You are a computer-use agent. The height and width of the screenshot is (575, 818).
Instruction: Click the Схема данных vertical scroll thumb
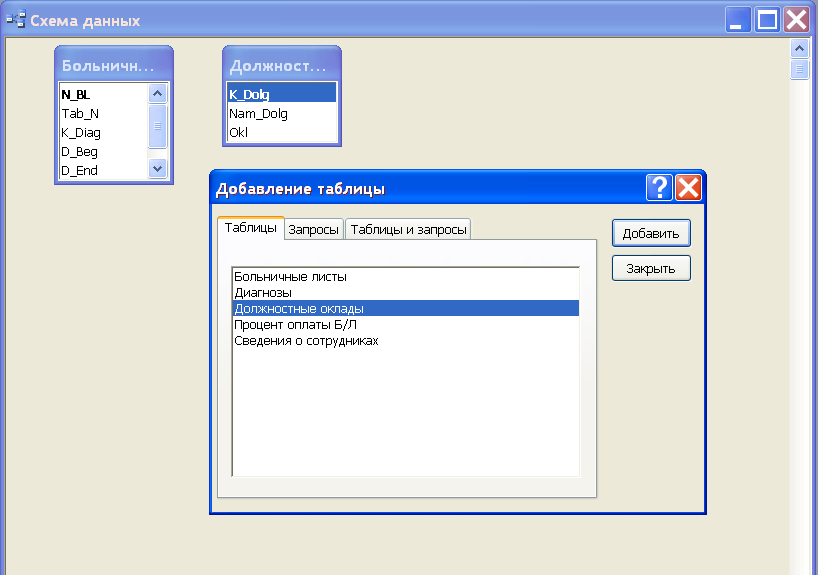[799, 69]
